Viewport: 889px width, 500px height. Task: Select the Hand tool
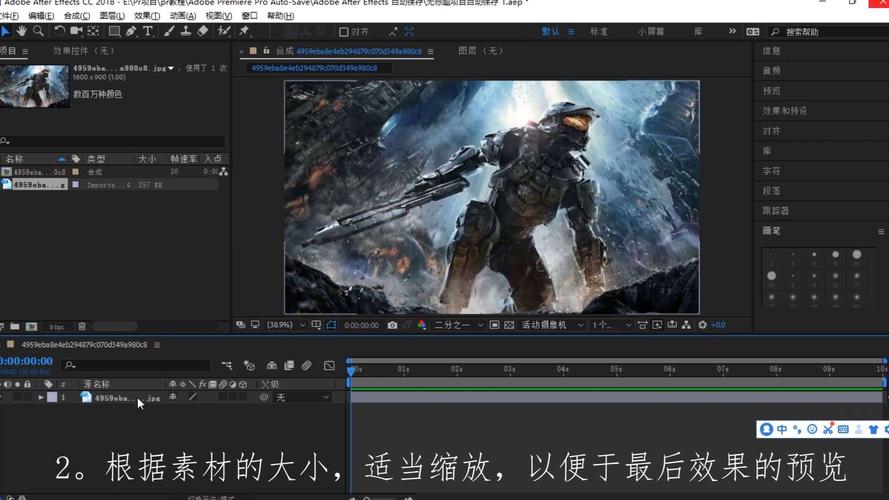coord(22,31)
